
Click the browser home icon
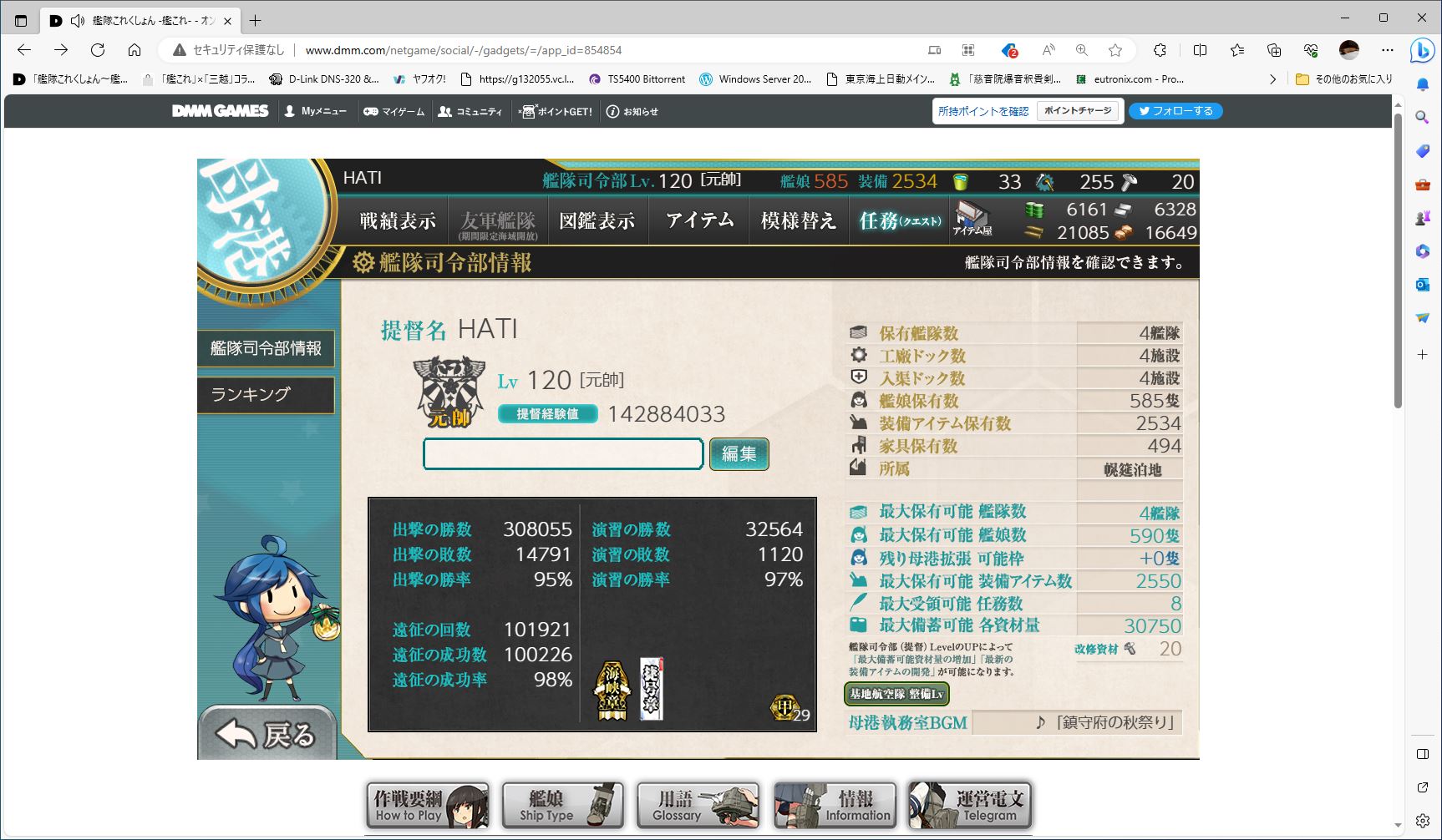[135, 50]
